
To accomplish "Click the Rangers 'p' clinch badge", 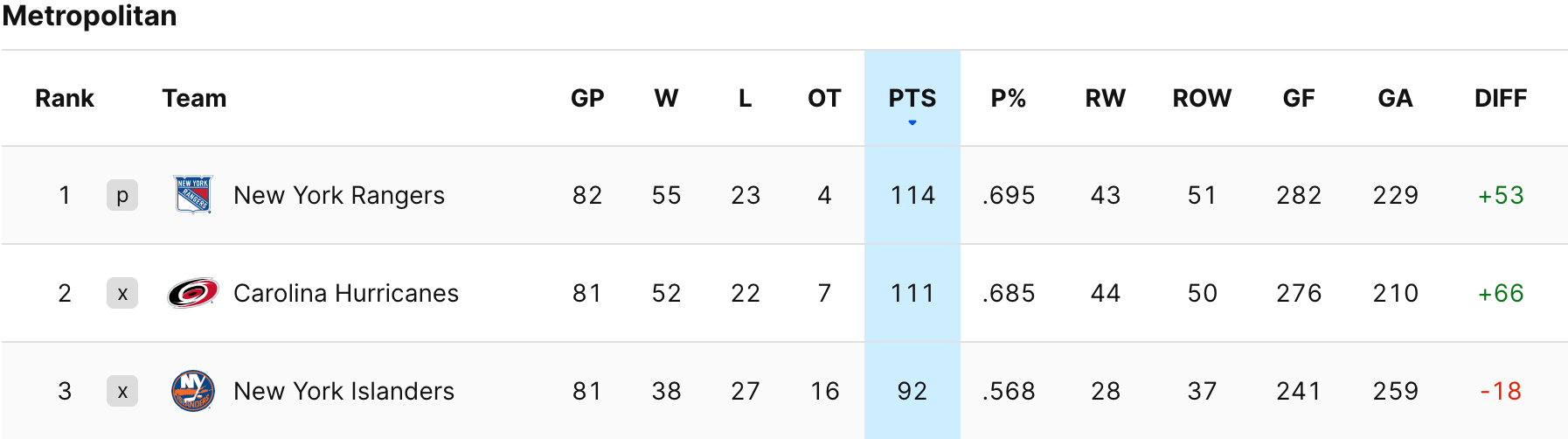I will point(122,195).
